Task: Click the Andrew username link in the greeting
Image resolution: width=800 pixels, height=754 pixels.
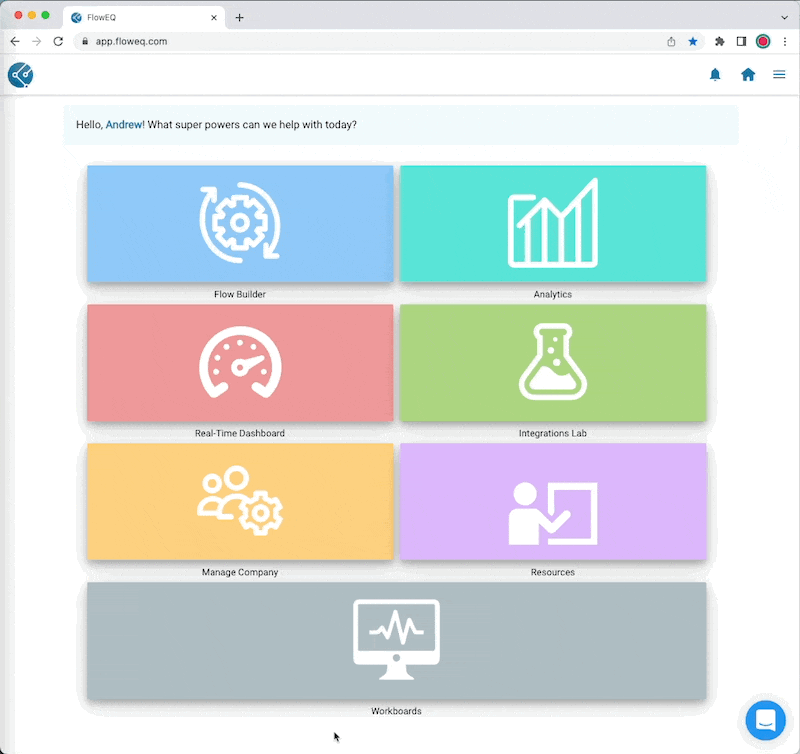Action: pos(124,124)
